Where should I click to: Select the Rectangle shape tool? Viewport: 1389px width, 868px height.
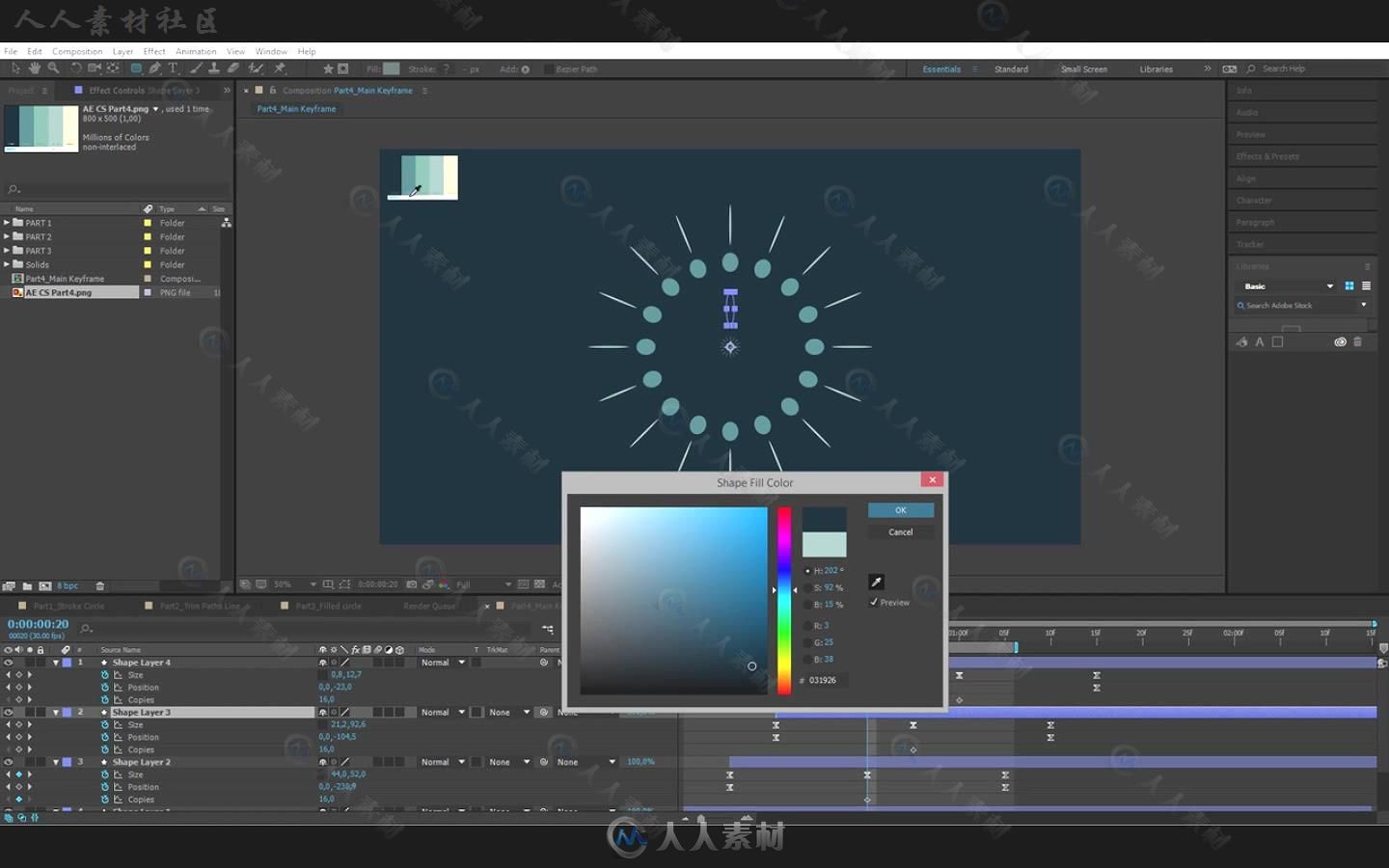click(x=136, y=68)
